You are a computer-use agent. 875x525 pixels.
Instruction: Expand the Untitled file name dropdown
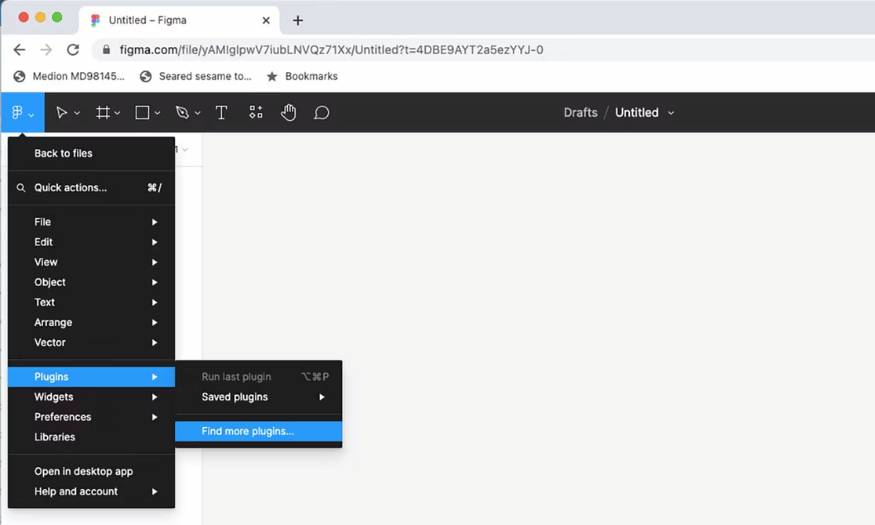pos(671,113)
